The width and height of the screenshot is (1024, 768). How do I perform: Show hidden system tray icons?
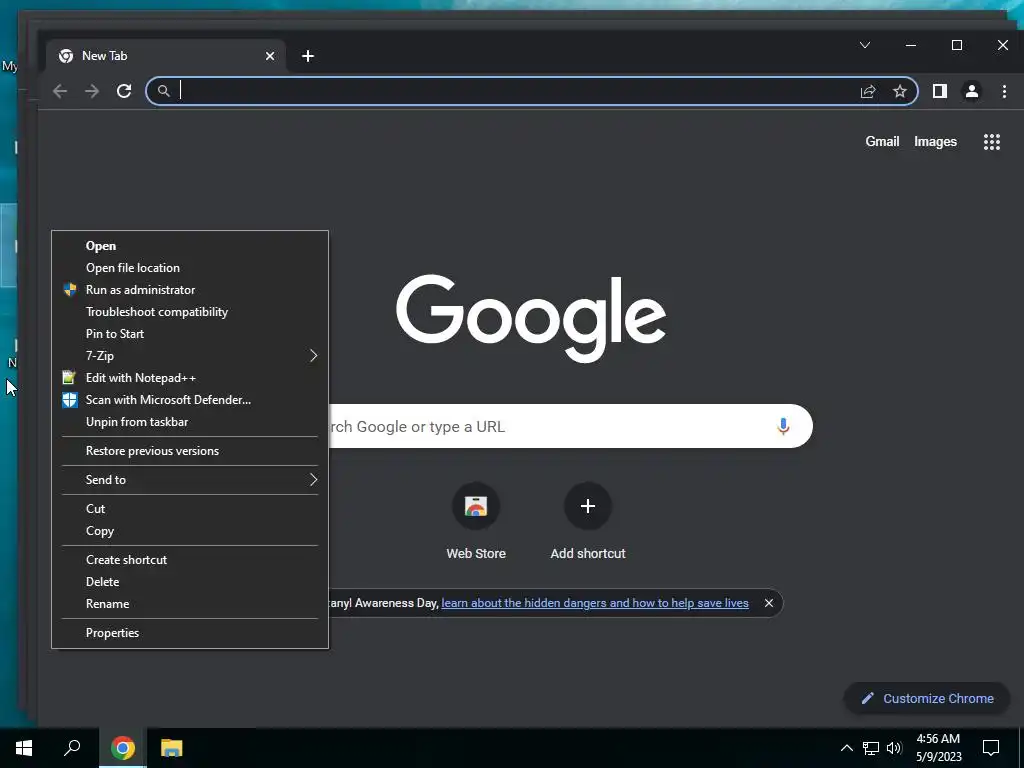[x=846, y=748]
